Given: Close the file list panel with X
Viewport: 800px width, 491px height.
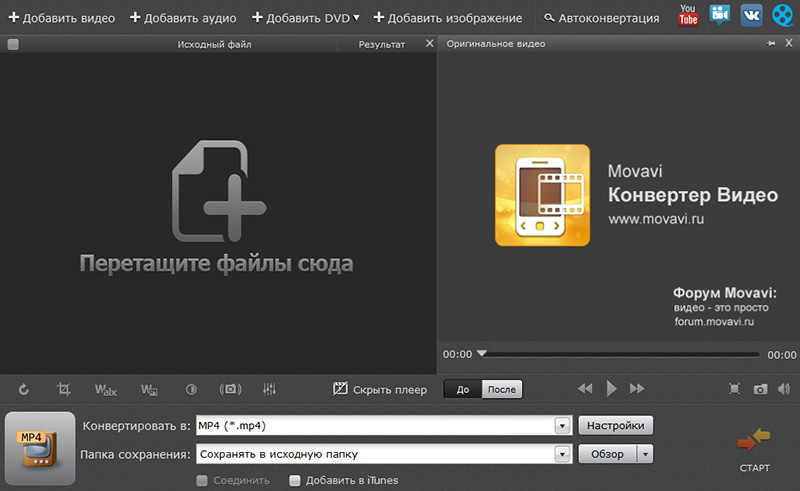Looking at the screenshot, I should pos(430,44).
